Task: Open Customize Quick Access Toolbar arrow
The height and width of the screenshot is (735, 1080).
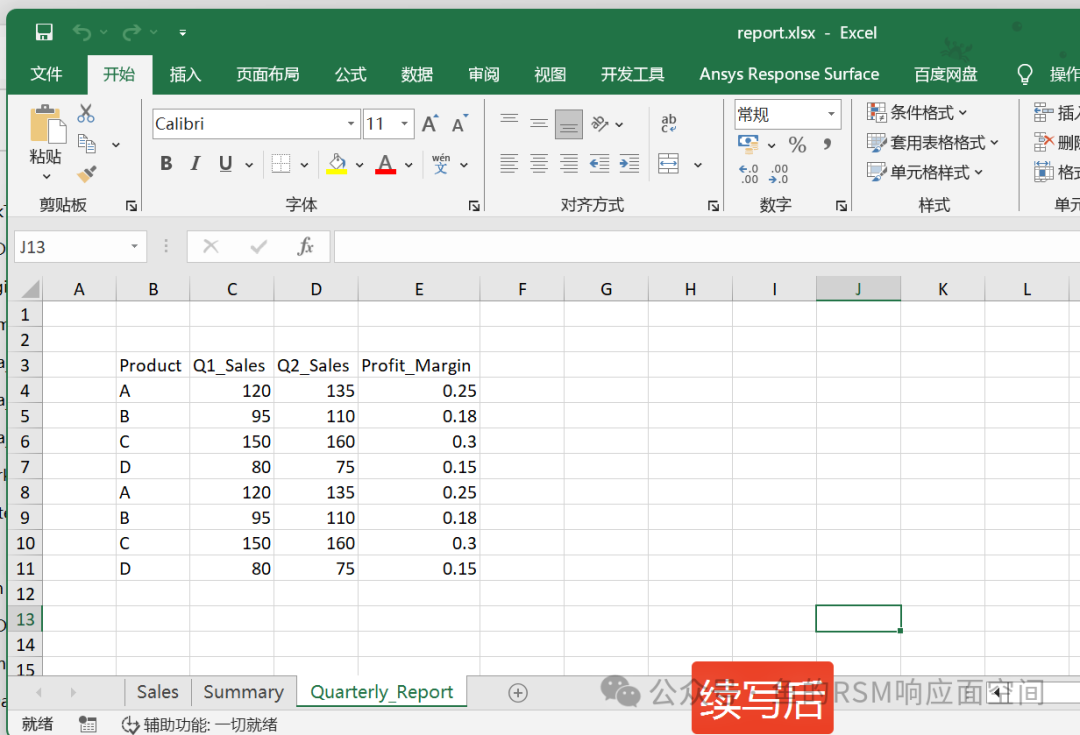Action: (183, 32)
